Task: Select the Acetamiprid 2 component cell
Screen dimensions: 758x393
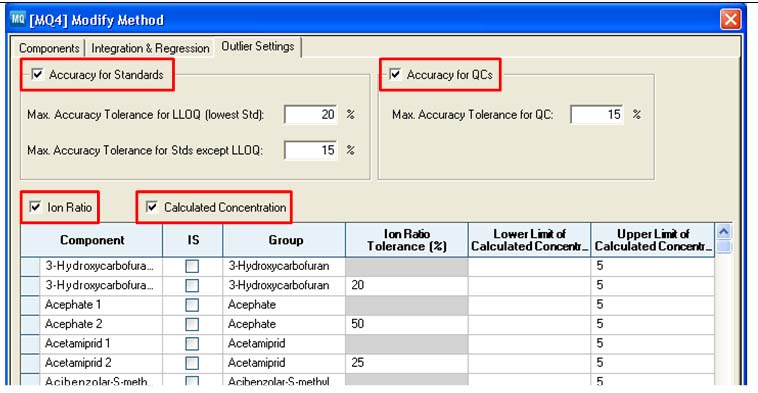Action: (x=101, y=363)
